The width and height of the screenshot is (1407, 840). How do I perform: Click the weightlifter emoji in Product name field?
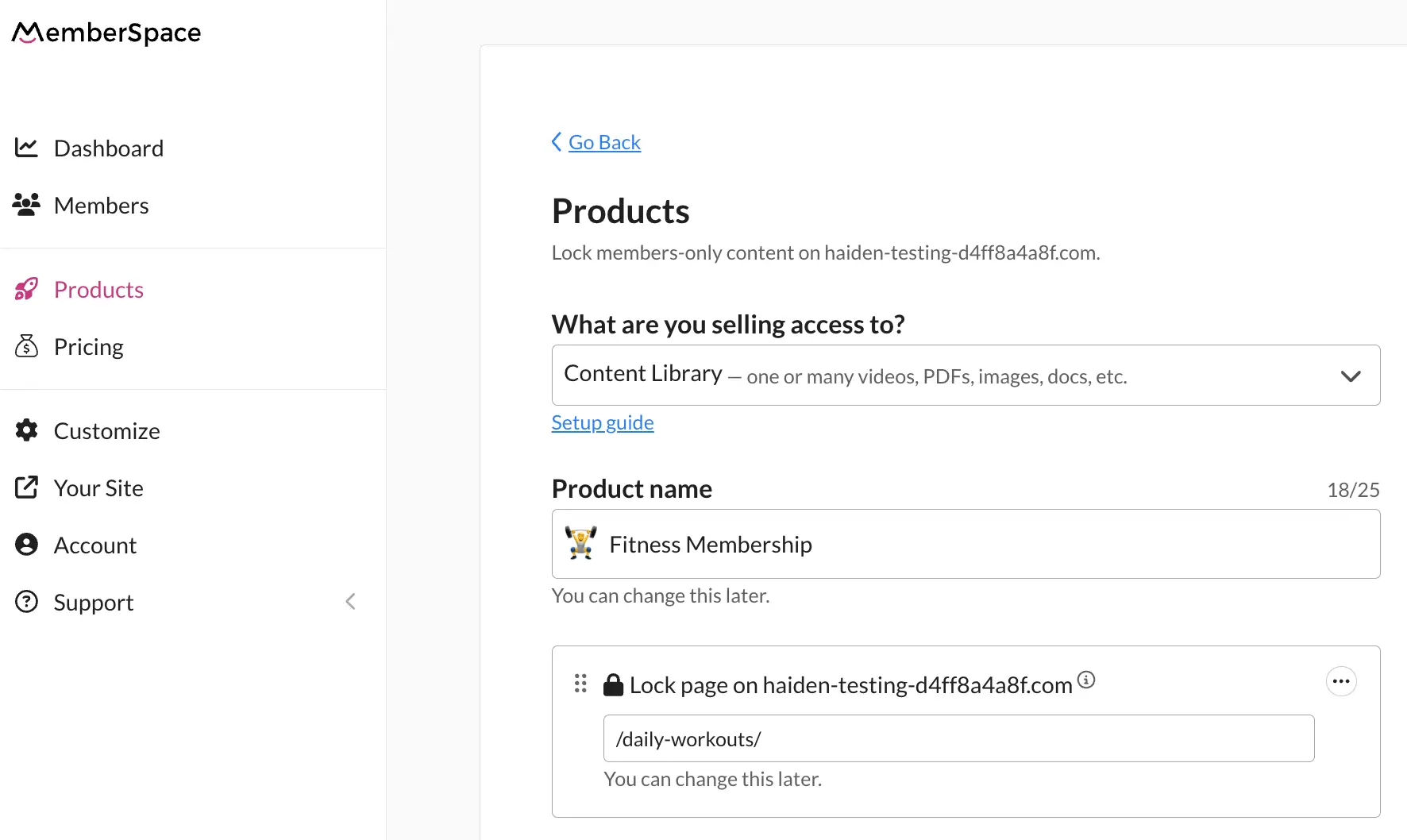click(580, 544)
